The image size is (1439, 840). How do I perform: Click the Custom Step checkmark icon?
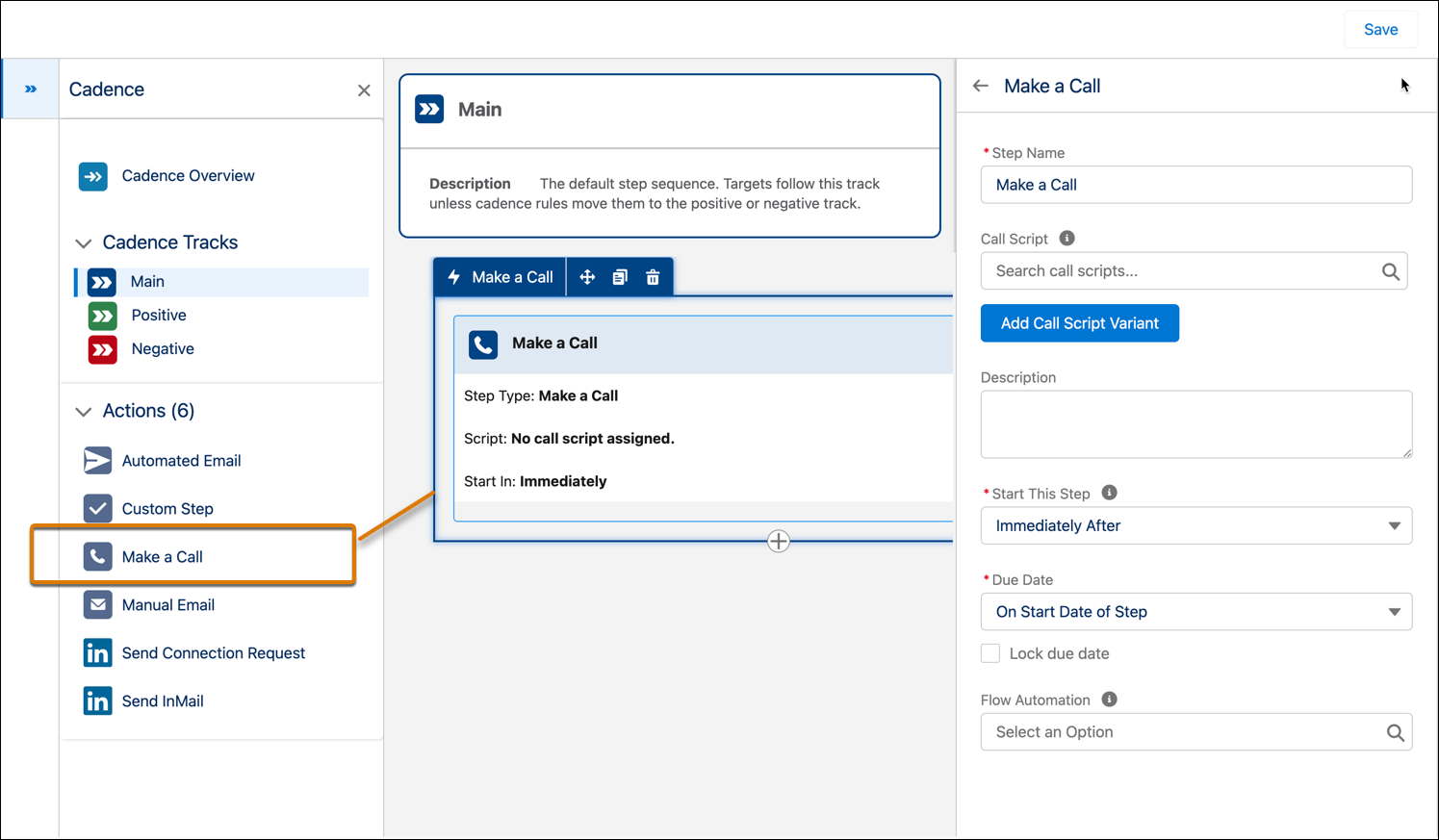click(97, 509)
